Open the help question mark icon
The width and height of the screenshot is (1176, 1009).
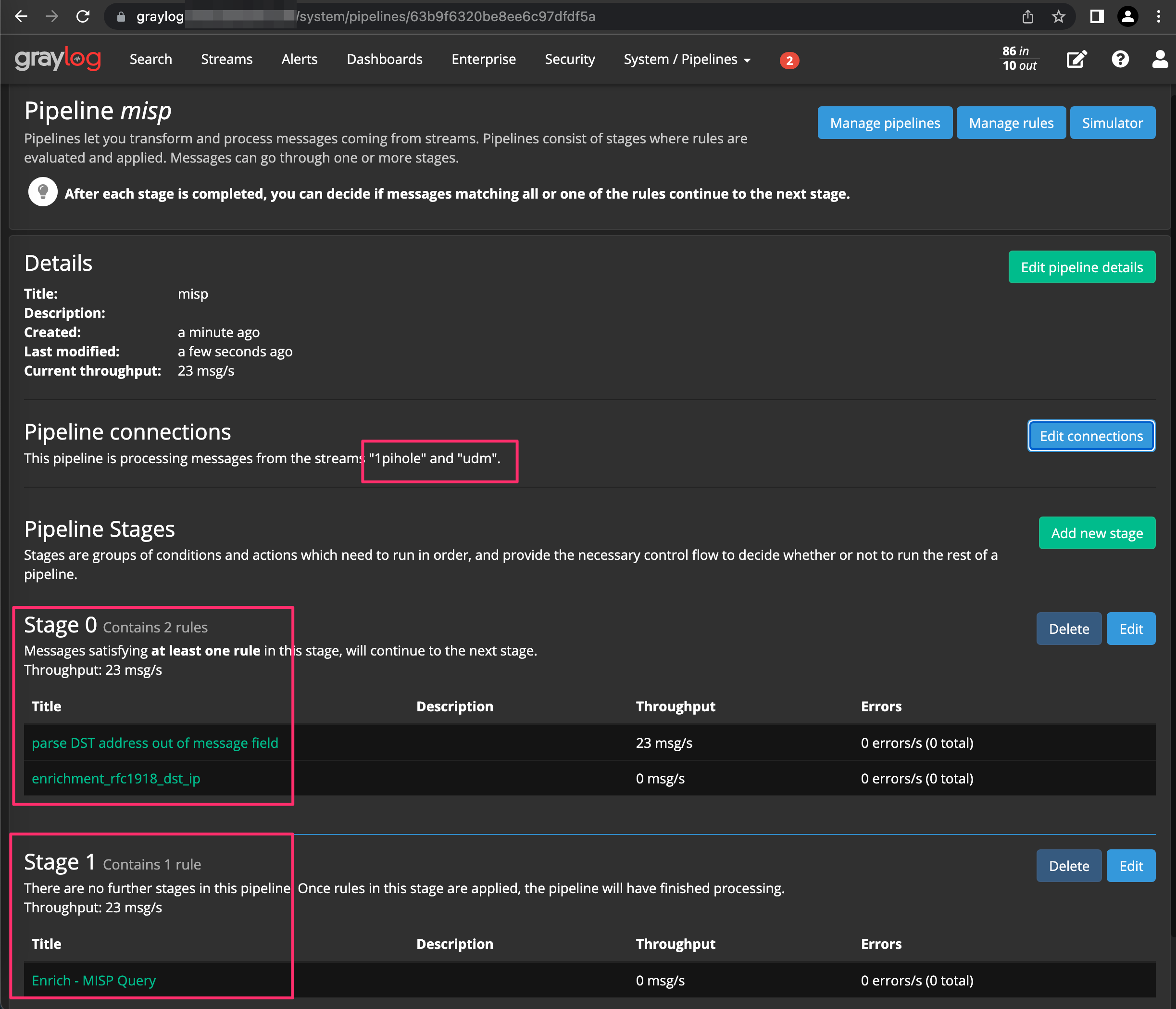pos(1120,59)
